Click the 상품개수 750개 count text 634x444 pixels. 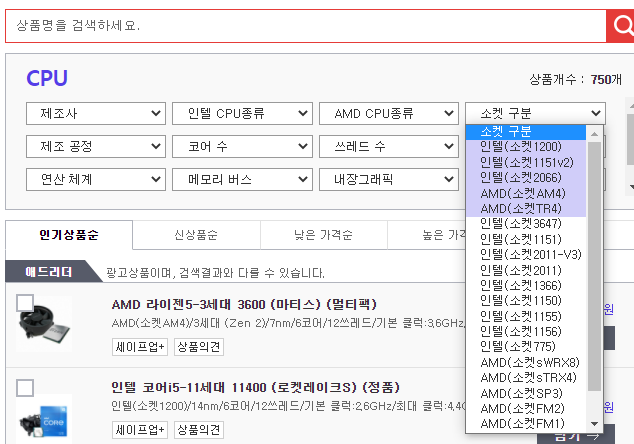575,80
